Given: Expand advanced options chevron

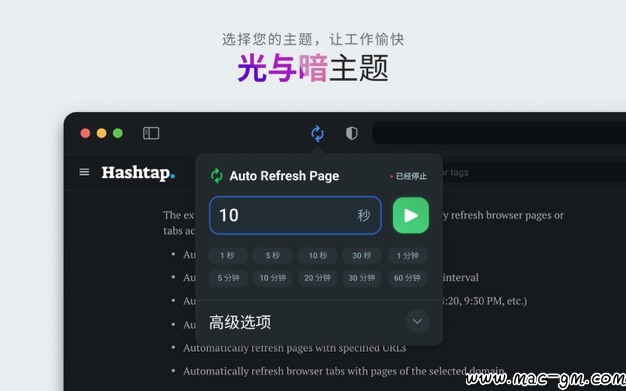Looking at the screenshot, I should [417, 322].
